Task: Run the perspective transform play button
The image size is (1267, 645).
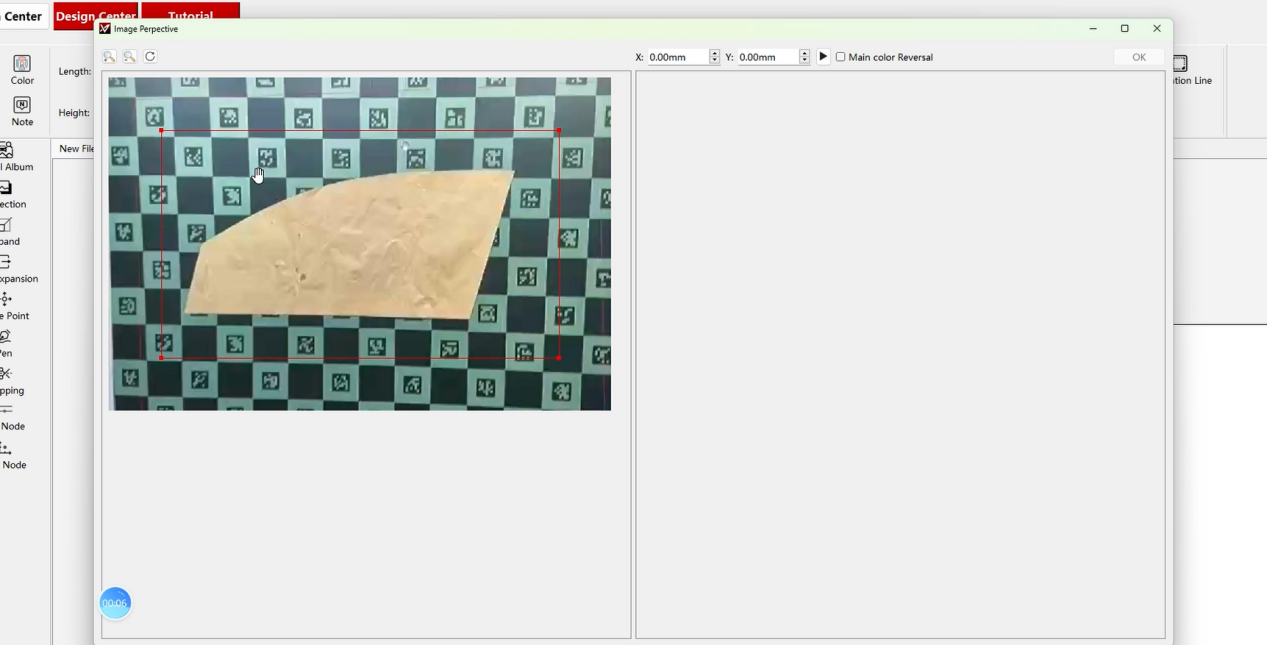Action: (823, 57)
